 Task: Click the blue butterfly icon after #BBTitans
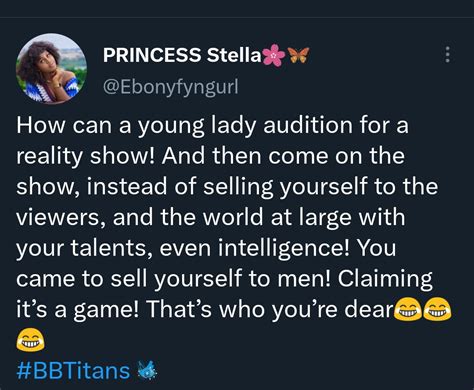[147, 371]
